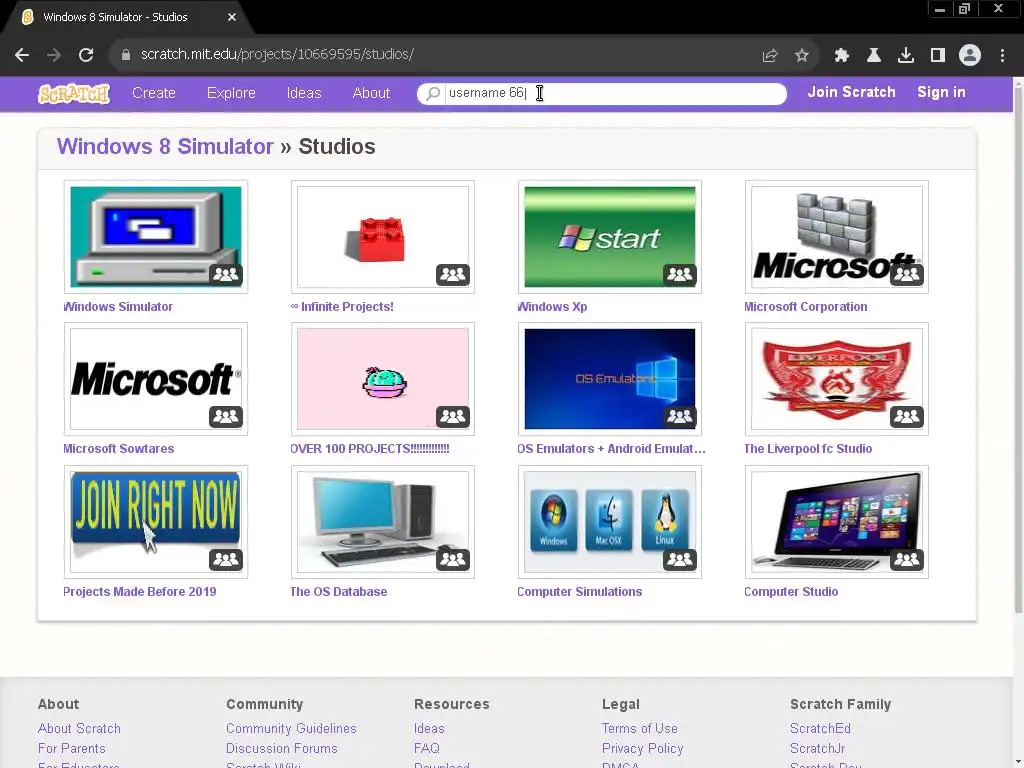Open the Microsoft Sowtares studio link
The image size is (1024, 768).
pyautogui.click(x=118, y=449)
